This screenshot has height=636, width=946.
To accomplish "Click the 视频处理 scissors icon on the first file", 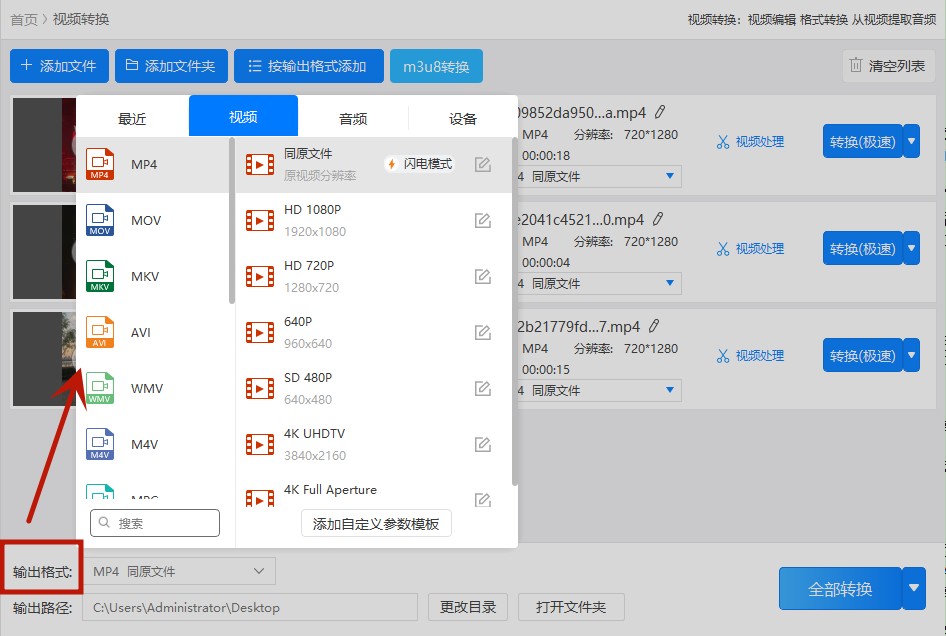I will [724, 141].
